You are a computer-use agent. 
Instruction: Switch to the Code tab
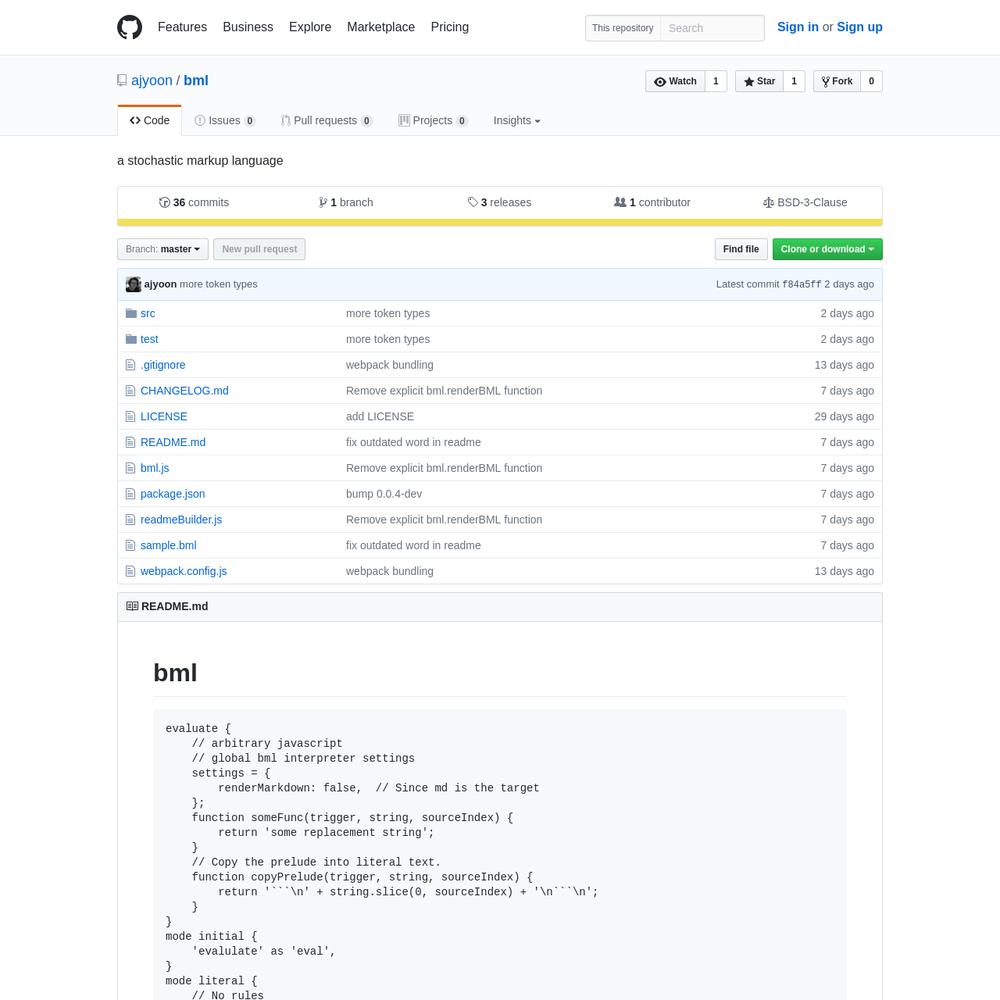(x=149, y=121)
